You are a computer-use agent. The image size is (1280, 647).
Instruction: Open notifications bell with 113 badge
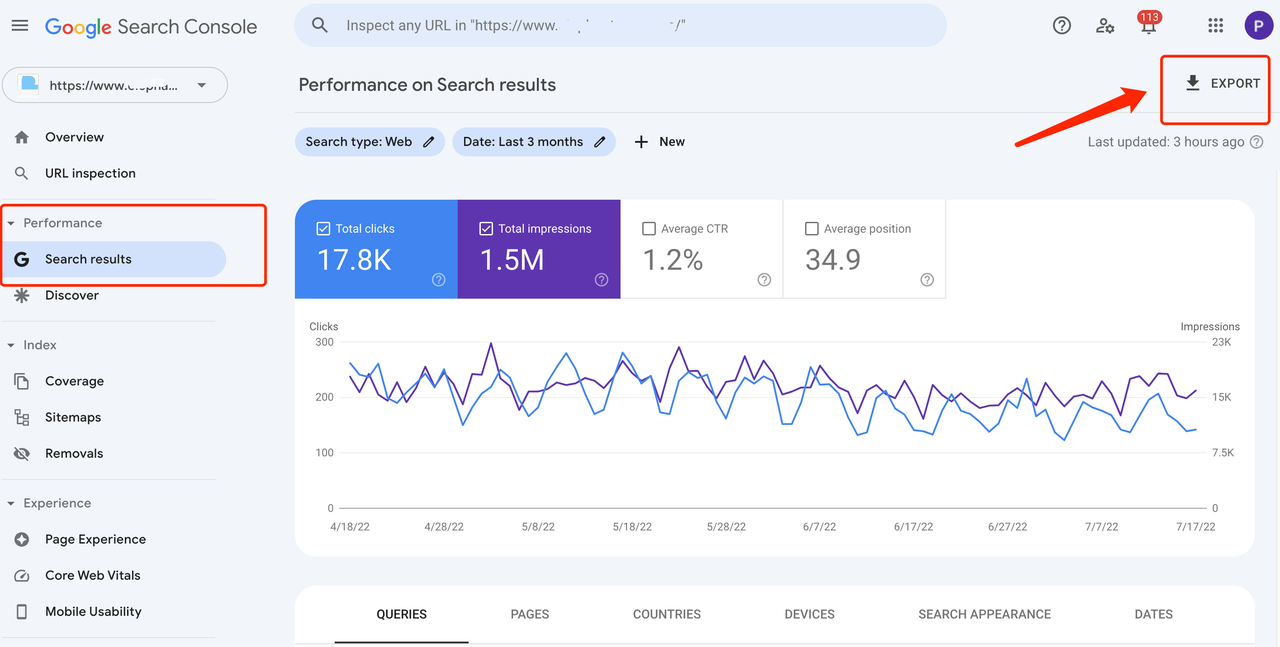point(1148,24)
